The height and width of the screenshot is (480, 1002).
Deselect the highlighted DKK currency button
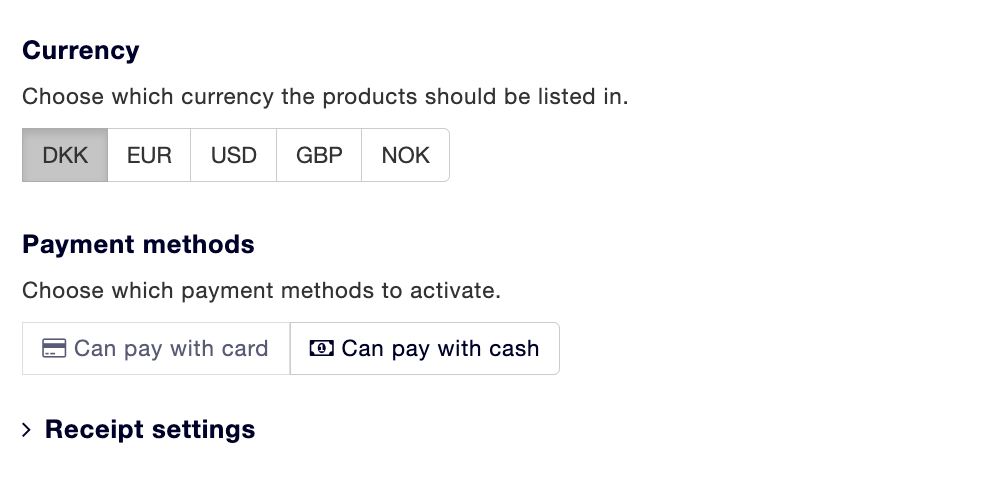pyautogui.click(x=65, y=155)
